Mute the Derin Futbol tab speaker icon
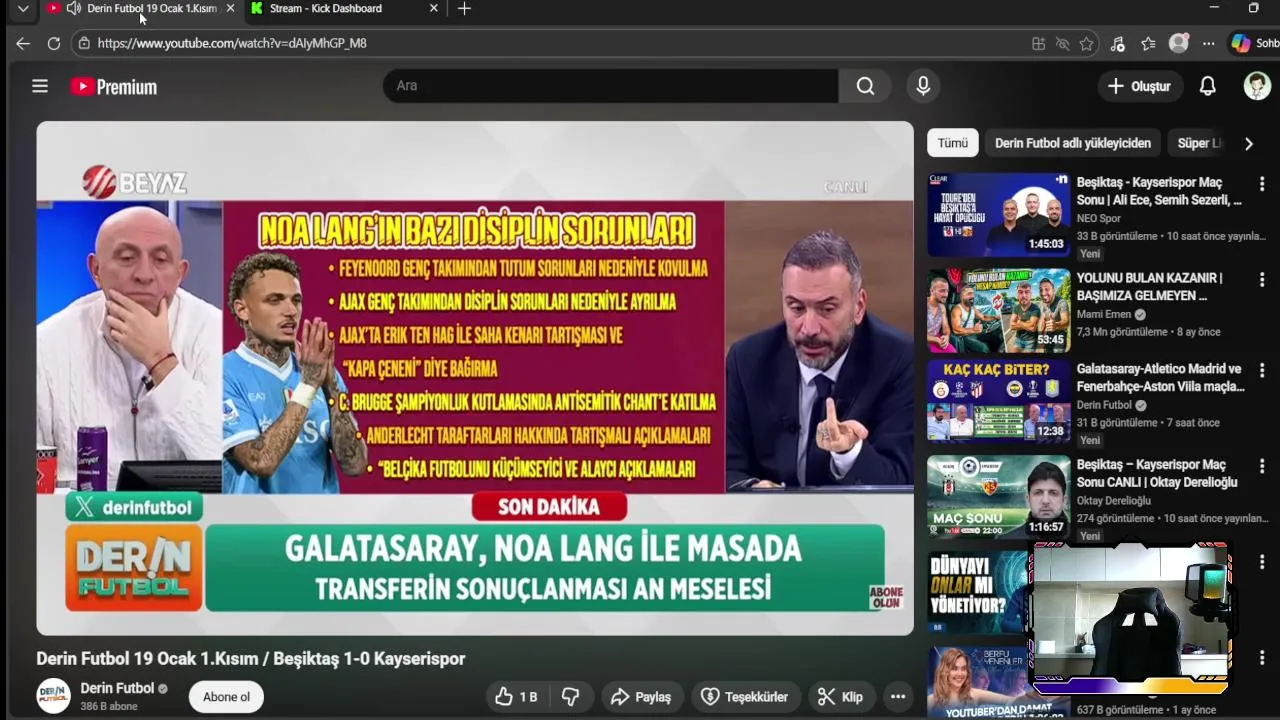 click(74, 8)
